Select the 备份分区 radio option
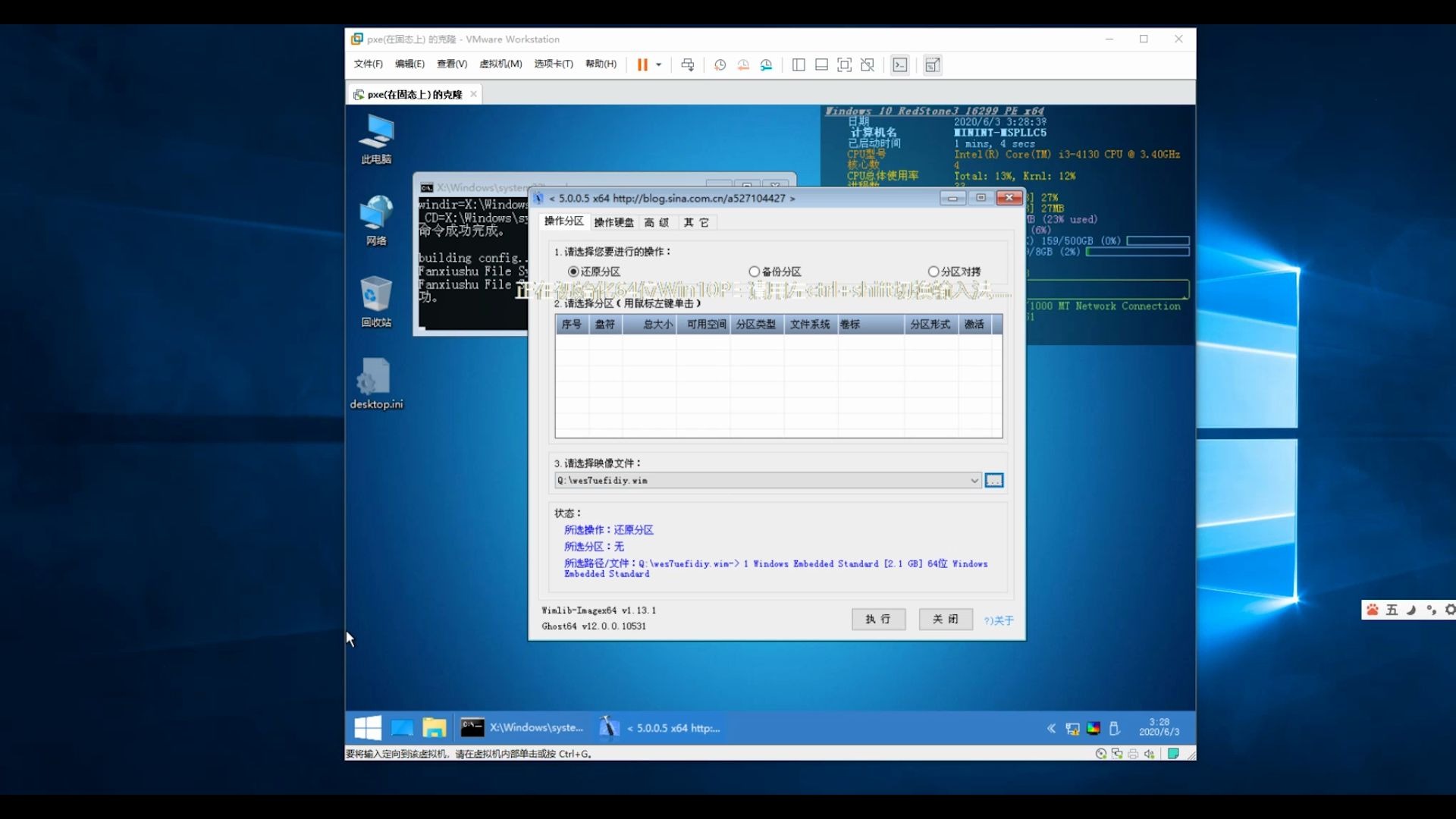The image size is (1456, 819). point(775,271)
